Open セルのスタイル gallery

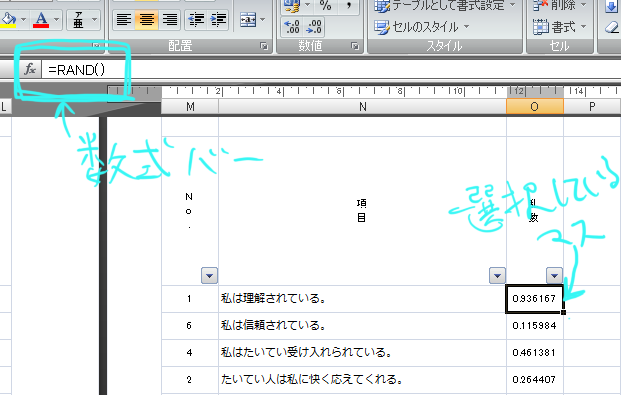click(421, 27)
